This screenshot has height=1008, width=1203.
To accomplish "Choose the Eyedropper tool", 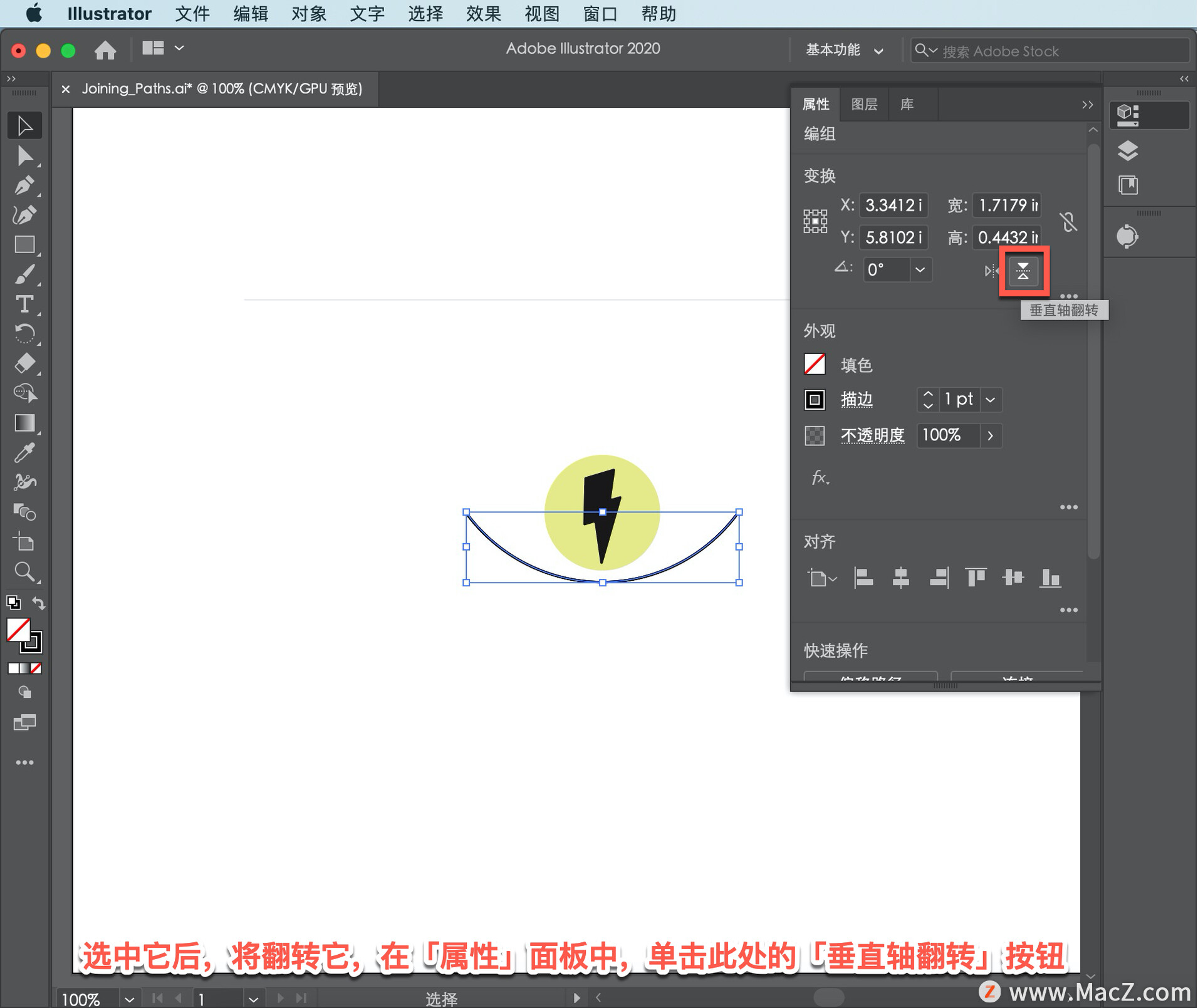I will [24, 453].
